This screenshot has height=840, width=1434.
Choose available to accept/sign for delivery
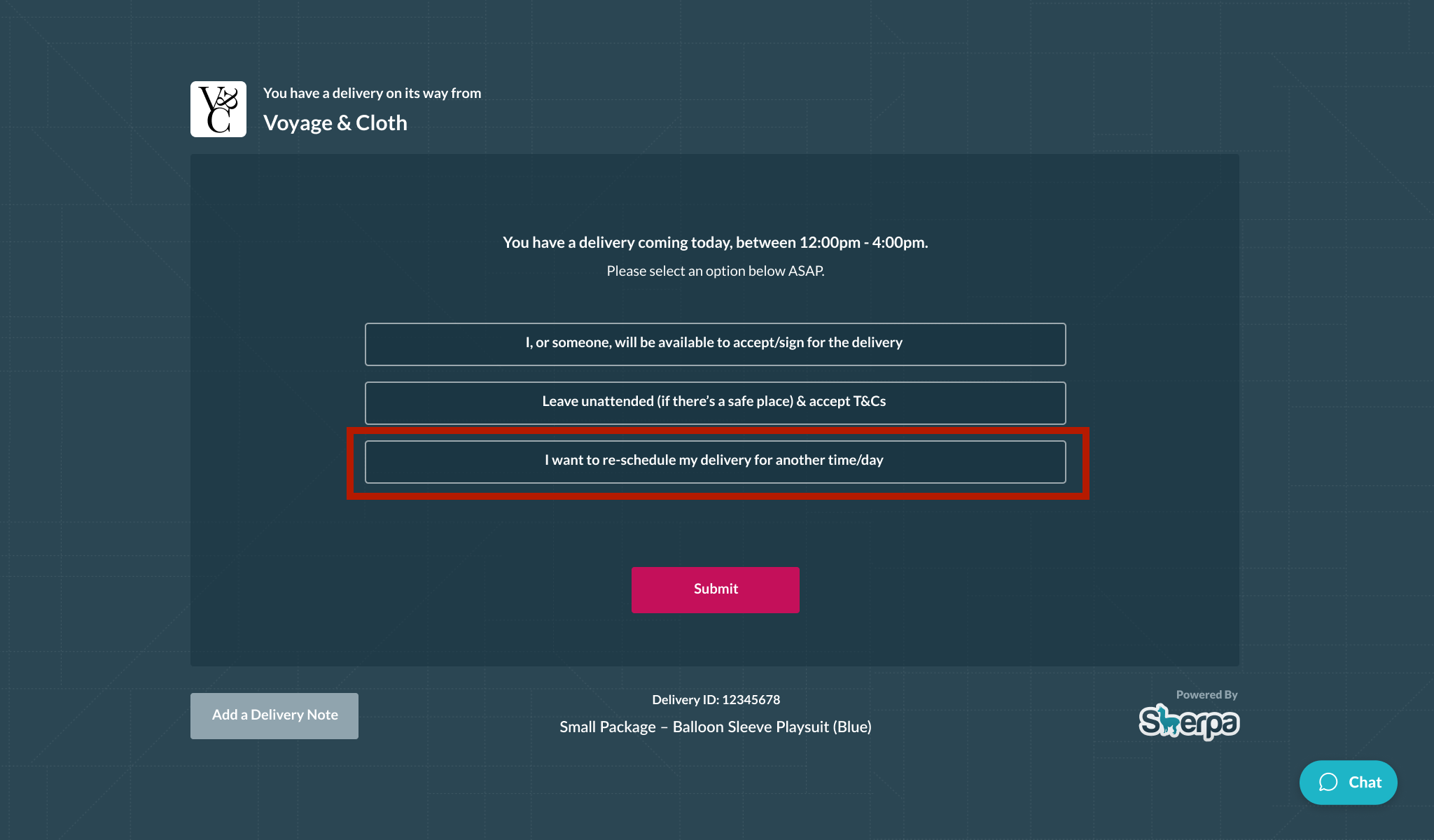coord(715,344)
